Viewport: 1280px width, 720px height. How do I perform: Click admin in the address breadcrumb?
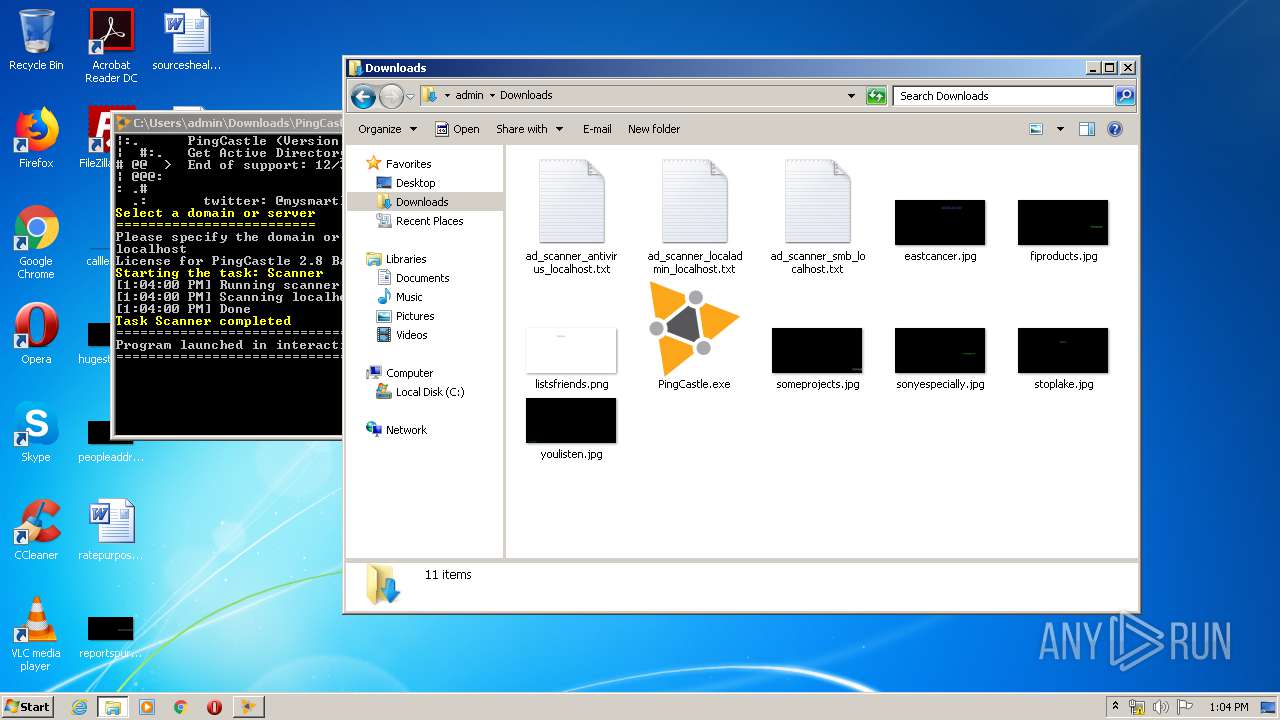pos(469,96)
